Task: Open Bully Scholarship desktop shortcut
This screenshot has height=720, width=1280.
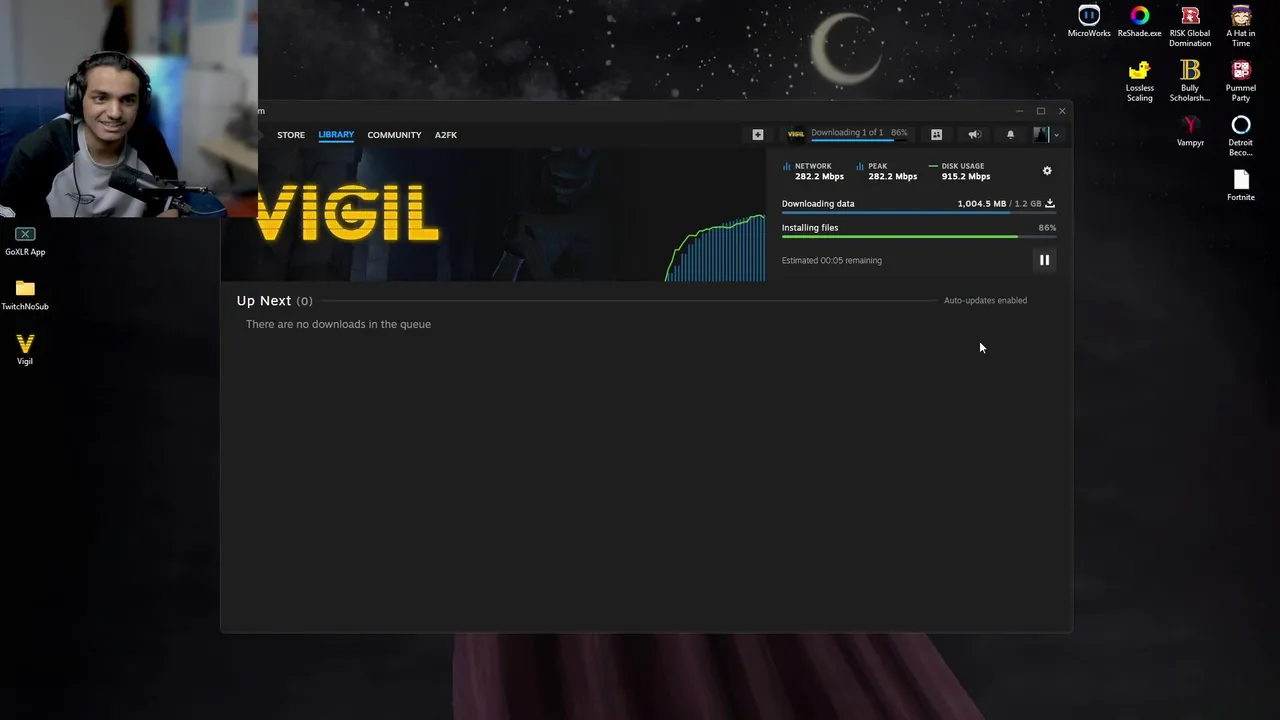Action: (1190, 81)
